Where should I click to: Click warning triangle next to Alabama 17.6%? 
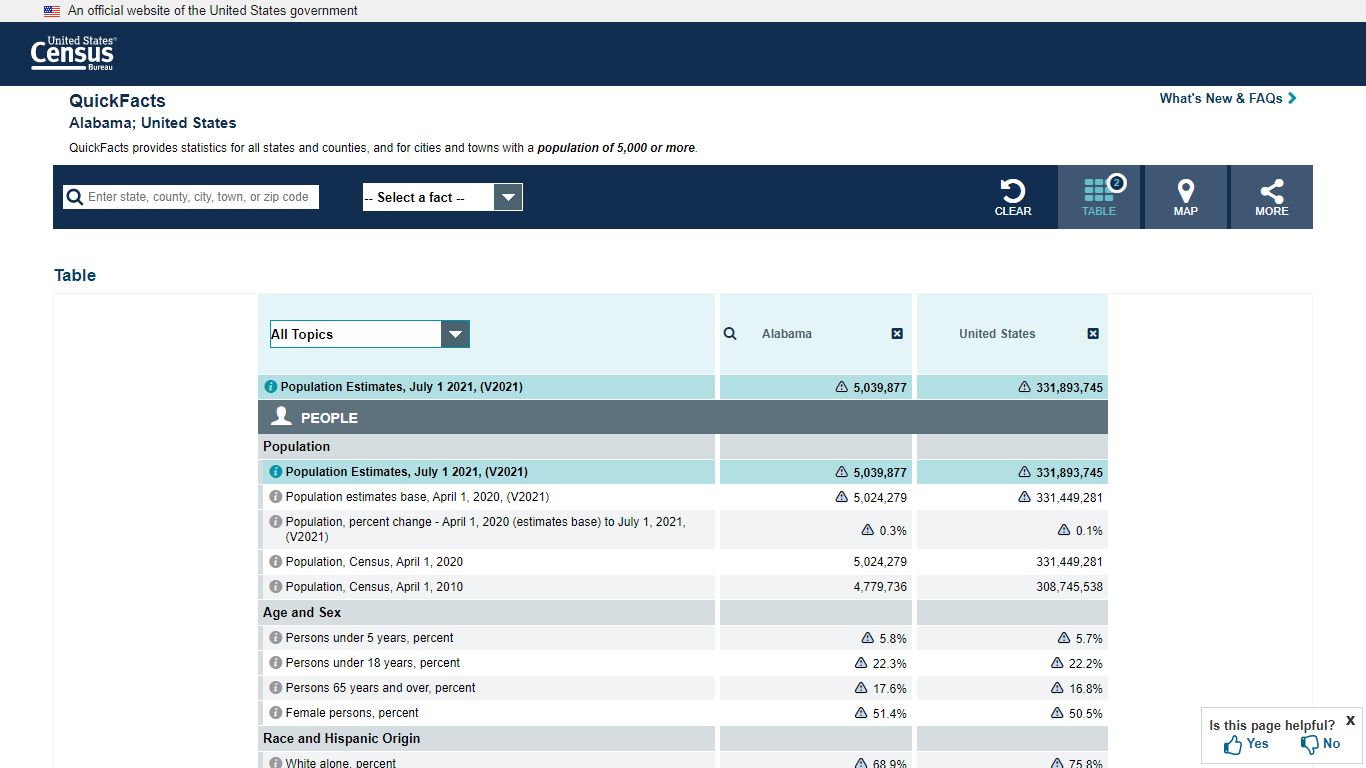[861, 688]
